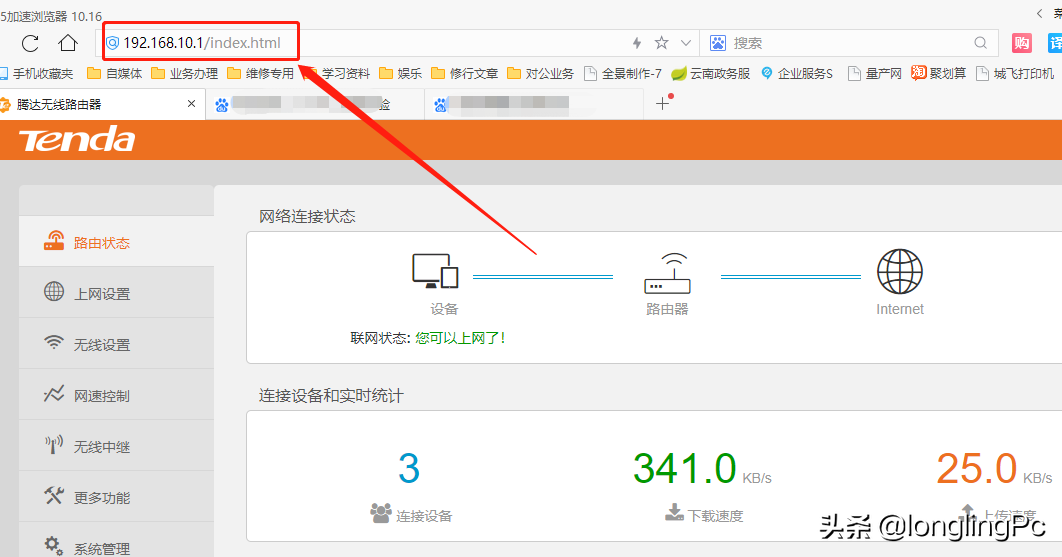The image size is (1062, 557).
Task: Open the 城飞打印机 bookmark
Action: 1015,73
